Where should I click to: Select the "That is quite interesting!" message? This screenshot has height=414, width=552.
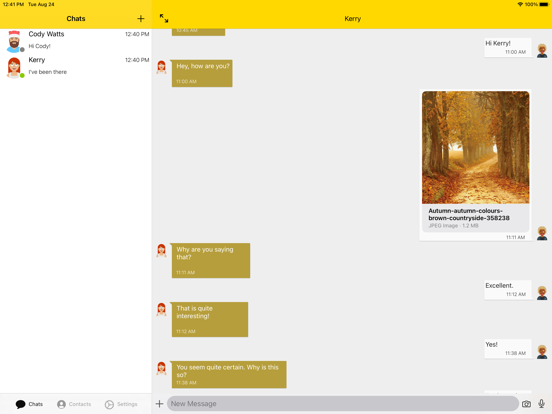pyautogui.click(x=209, y=319)
